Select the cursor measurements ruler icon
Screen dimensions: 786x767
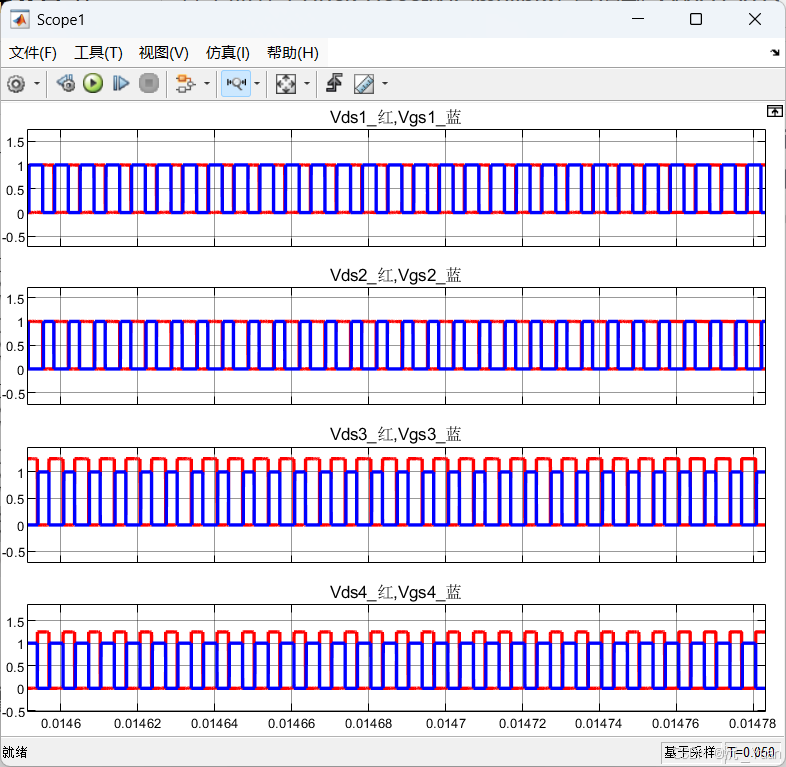(x=364, y=84)
